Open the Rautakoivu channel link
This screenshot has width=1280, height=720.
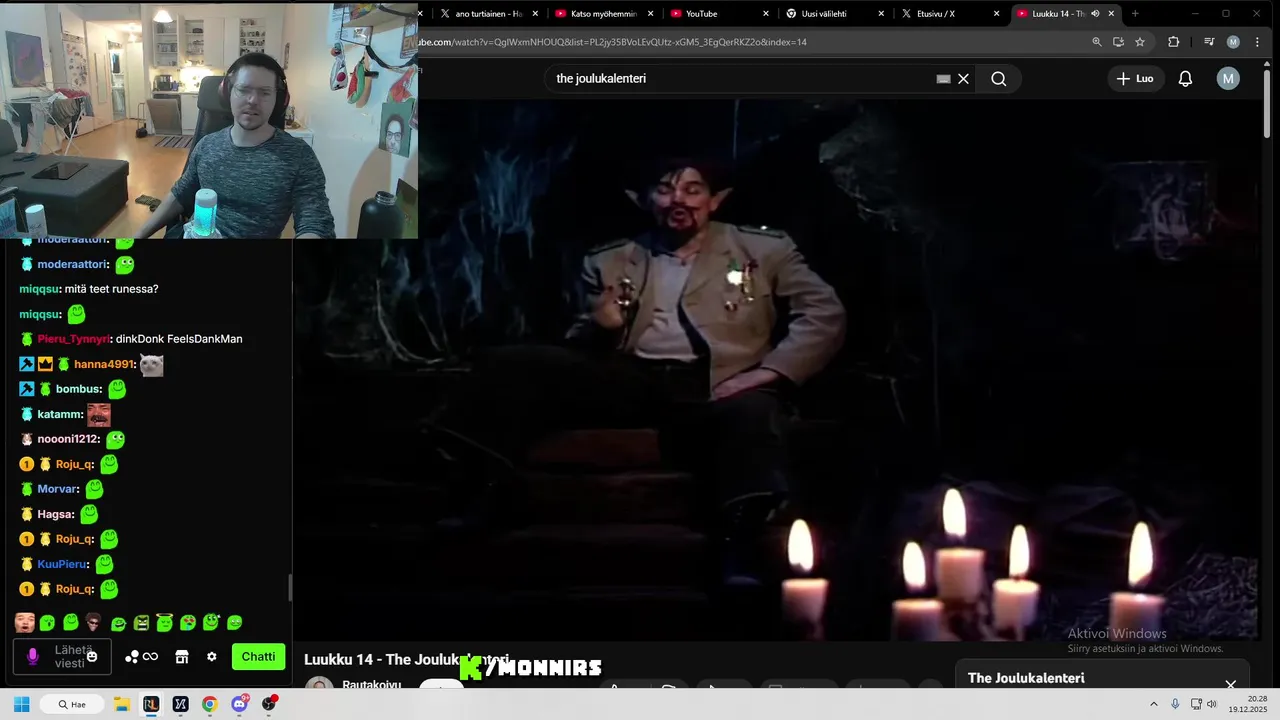[372, 685]
